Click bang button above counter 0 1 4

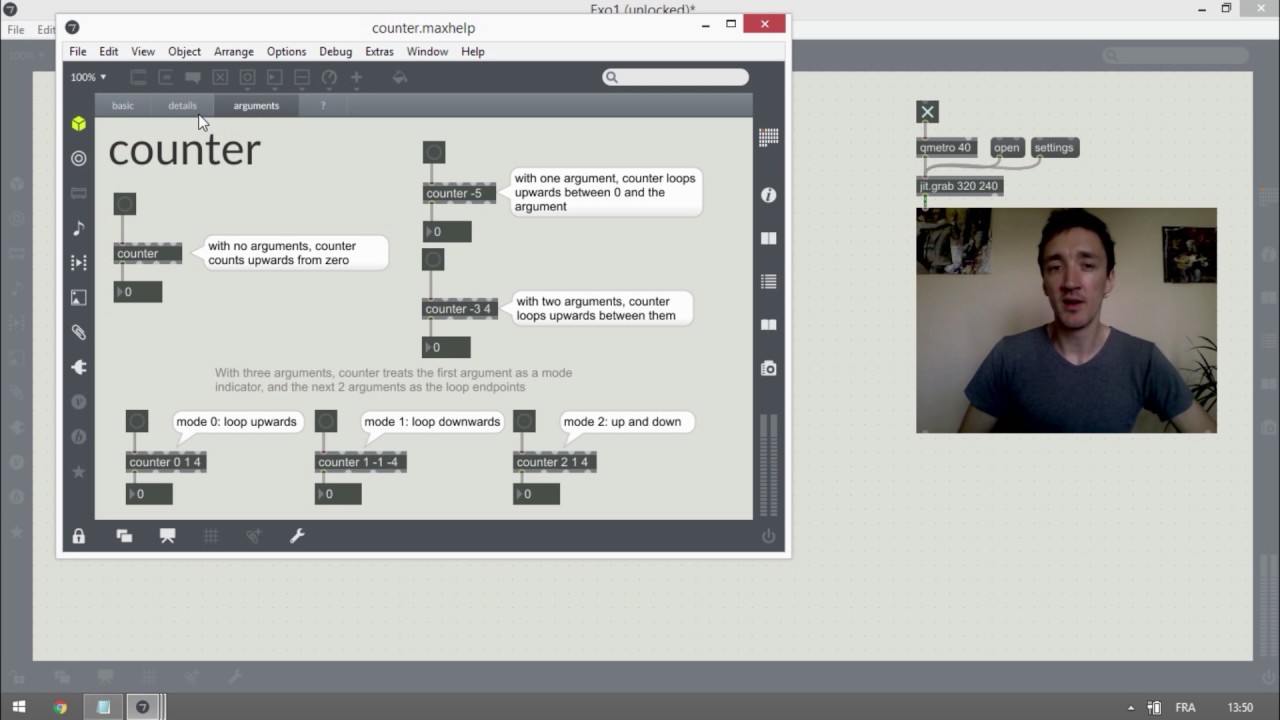[137, 421]
